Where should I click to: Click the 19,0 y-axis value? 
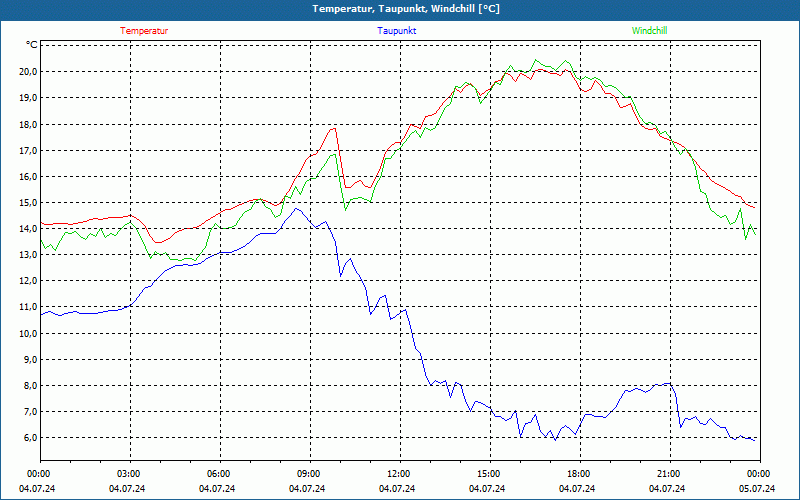(x=29, y=97)
